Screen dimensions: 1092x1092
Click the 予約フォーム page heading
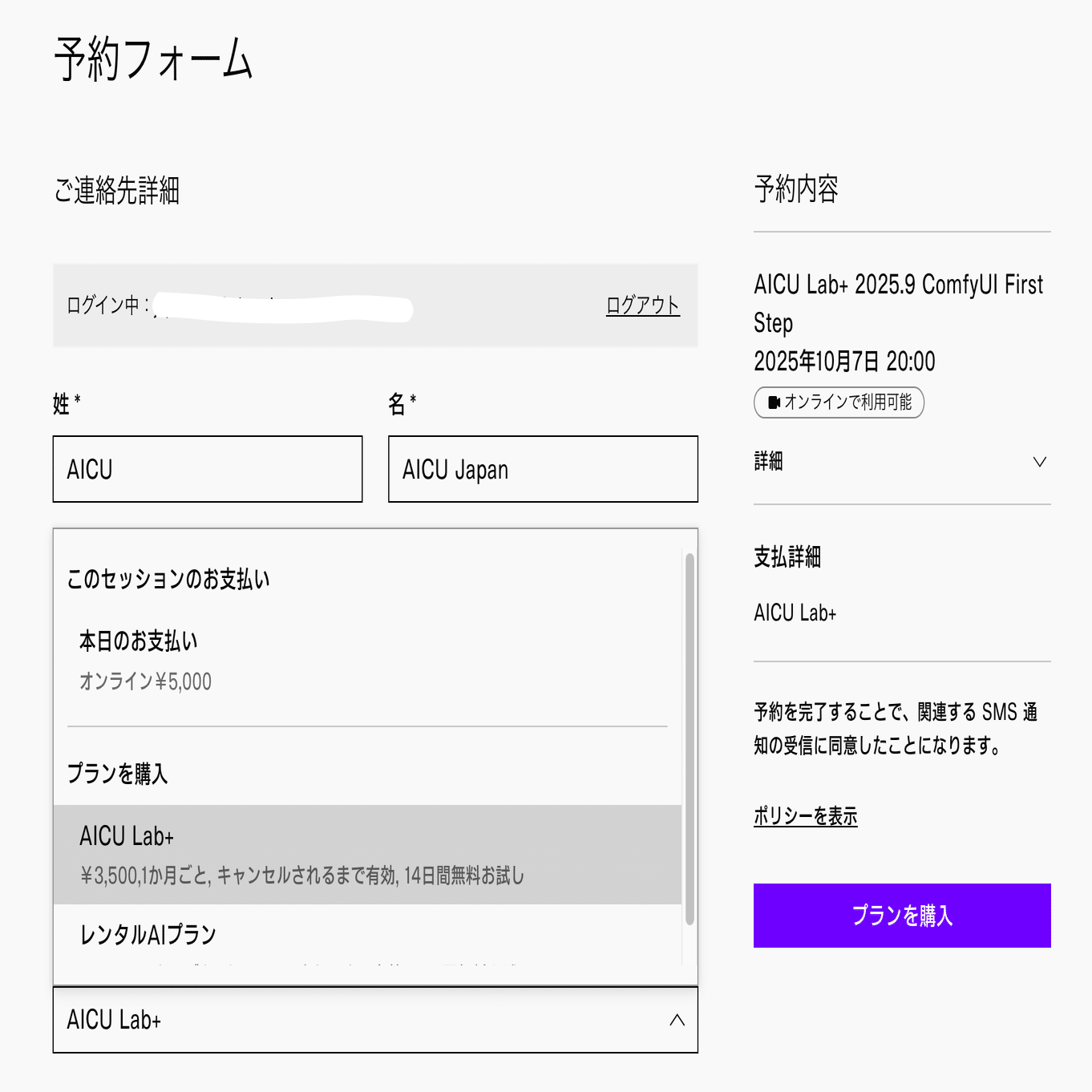(153, 59)
